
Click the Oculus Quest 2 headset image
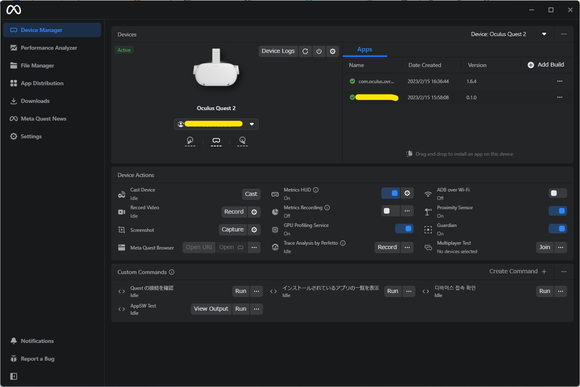pyautogui.click(x=216, y=68)
